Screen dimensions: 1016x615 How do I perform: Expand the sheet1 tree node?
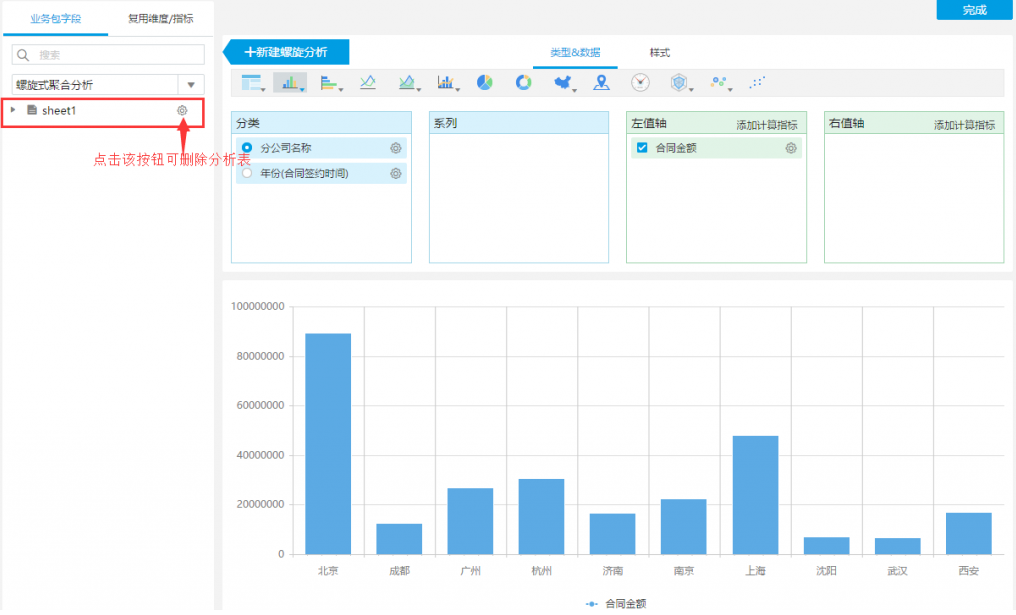(x=13, y=110)
